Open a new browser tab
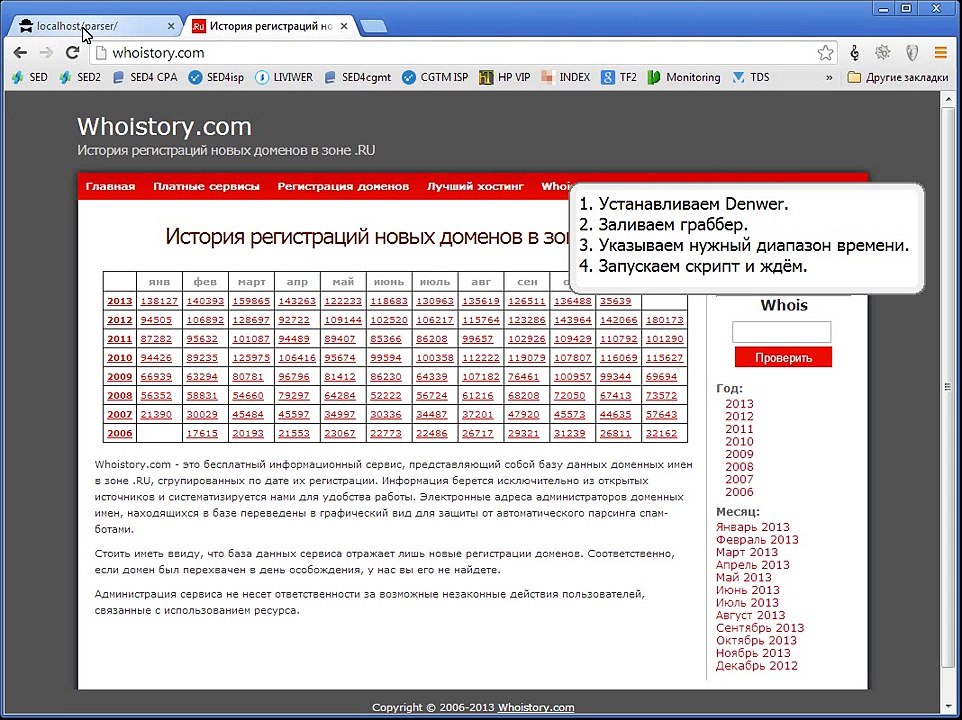This screenshot has width=962, height=720. click(373, 26)
